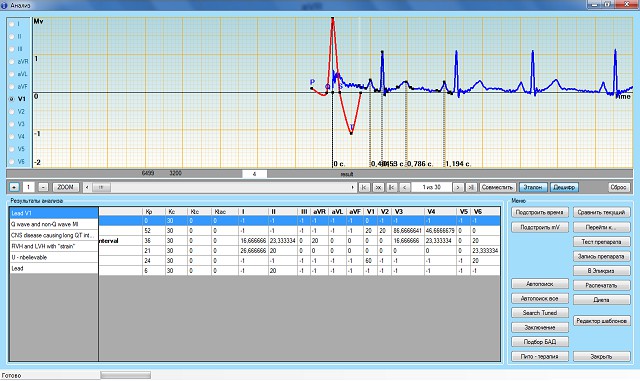The image size is (640, 381).
Task: Click table cell with value 86,6666641
Action: [x=407, y=231]
